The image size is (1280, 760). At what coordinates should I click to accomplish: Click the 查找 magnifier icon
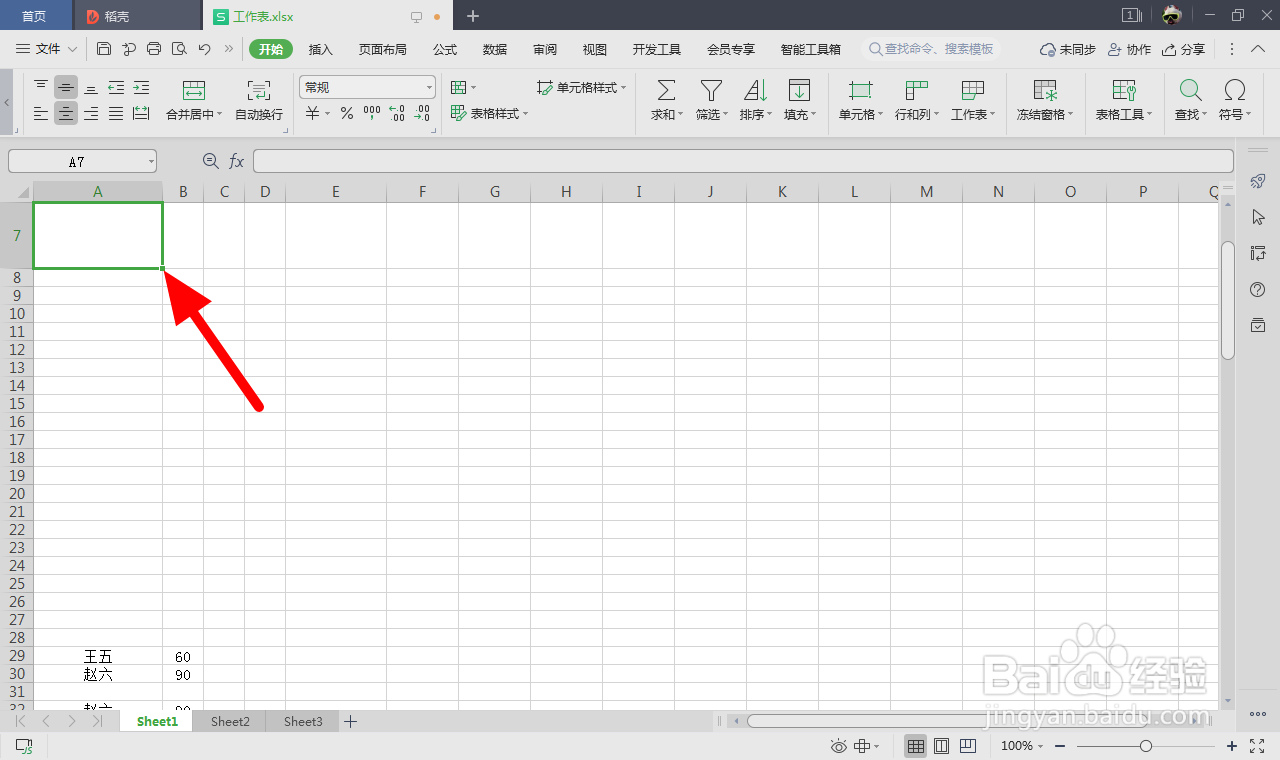coord(1190,90)
